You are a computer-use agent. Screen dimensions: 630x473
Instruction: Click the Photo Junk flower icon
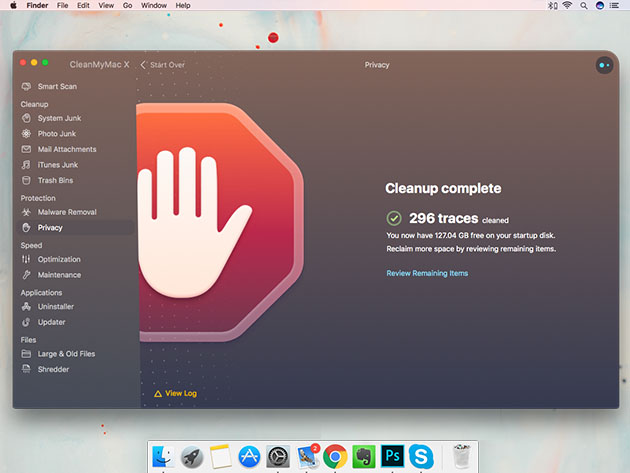coord(26,133)
